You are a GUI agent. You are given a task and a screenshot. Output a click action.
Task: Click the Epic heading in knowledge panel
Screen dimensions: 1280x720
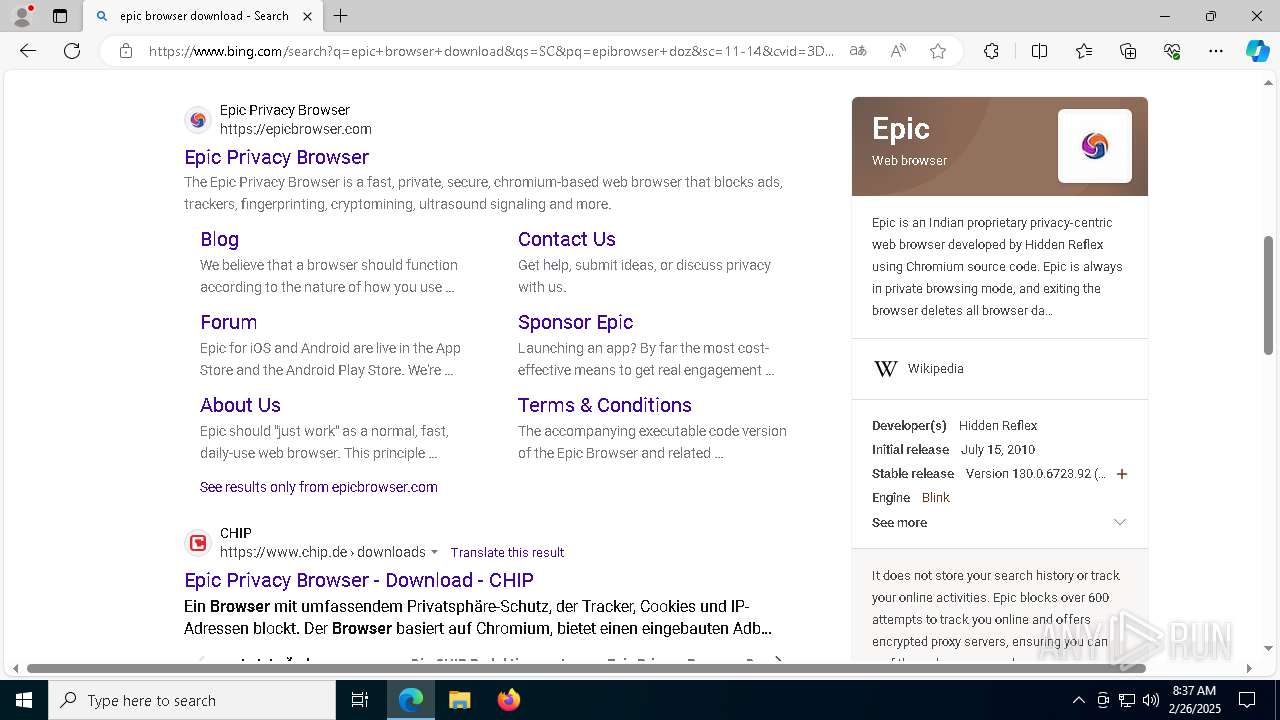coord(900,129)
